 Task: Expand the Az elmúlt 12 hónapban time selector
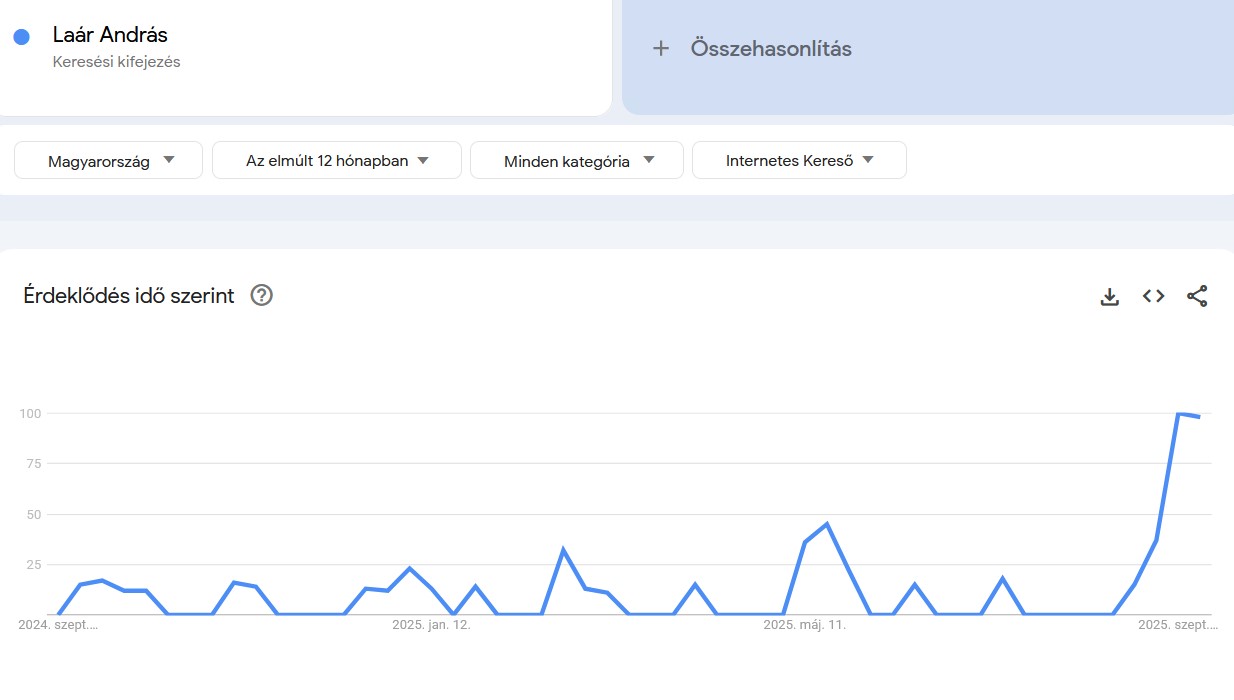point(336,160)
